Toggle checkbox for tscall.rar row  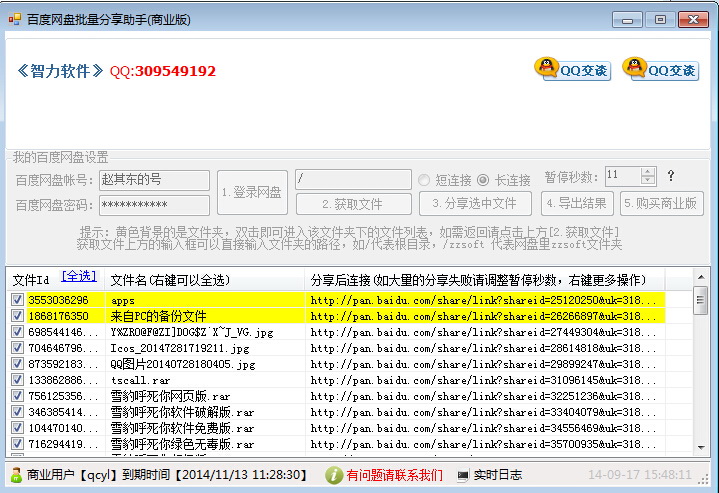coord(17,380)
